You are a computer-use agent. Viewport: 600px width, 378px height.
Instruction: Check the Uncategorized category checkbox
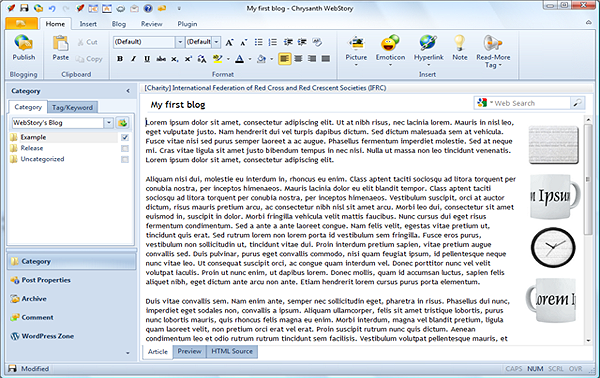pos(125,159)
